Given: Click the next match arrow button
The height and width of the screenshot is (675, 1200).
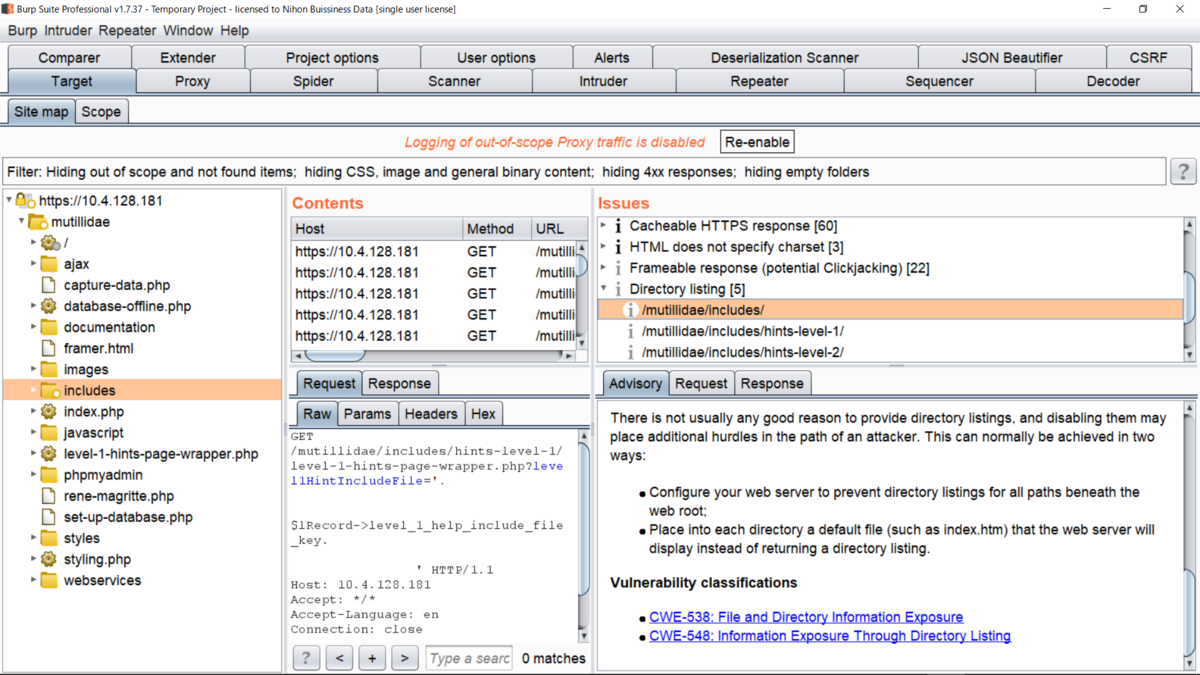Looking at the screenshot, I should click(404, 658).
